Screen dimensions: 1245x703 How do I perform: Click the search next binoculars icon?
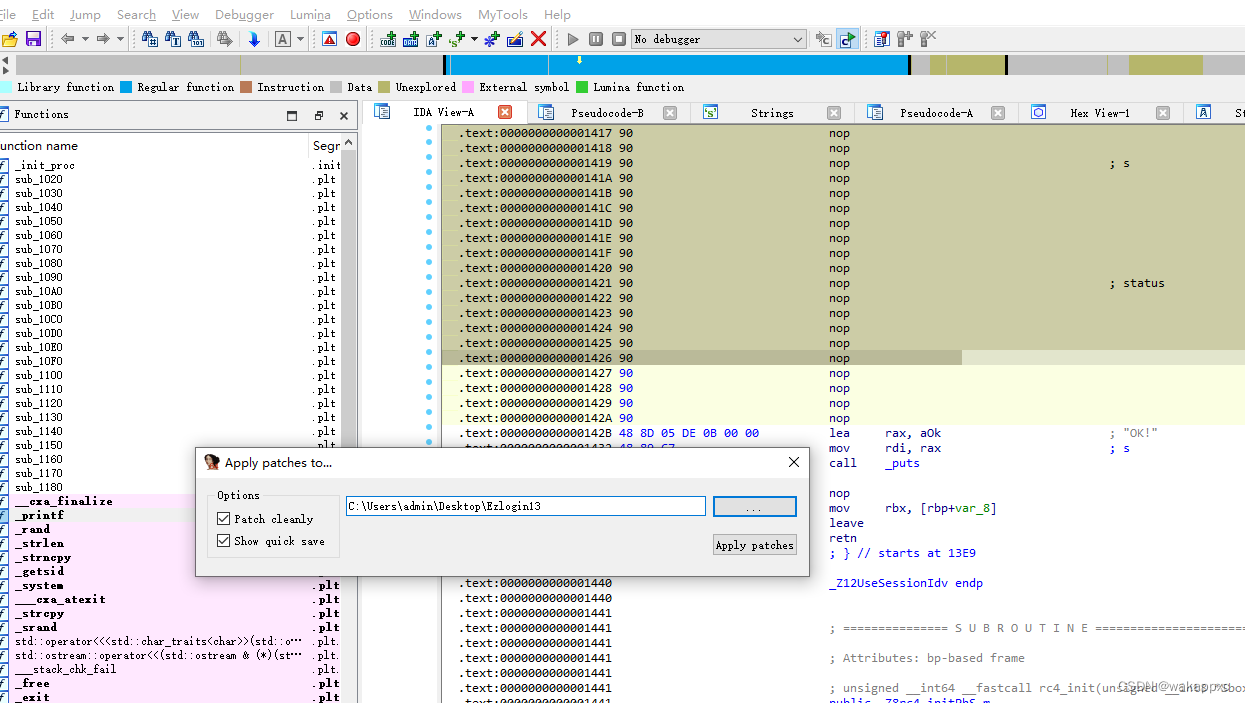point(225,39)
